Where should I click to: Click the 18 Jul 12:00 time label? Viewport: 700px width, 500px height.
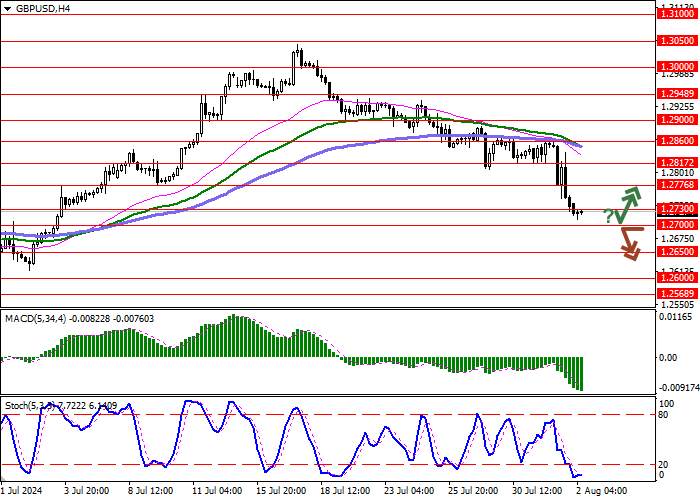click(346, 491)
